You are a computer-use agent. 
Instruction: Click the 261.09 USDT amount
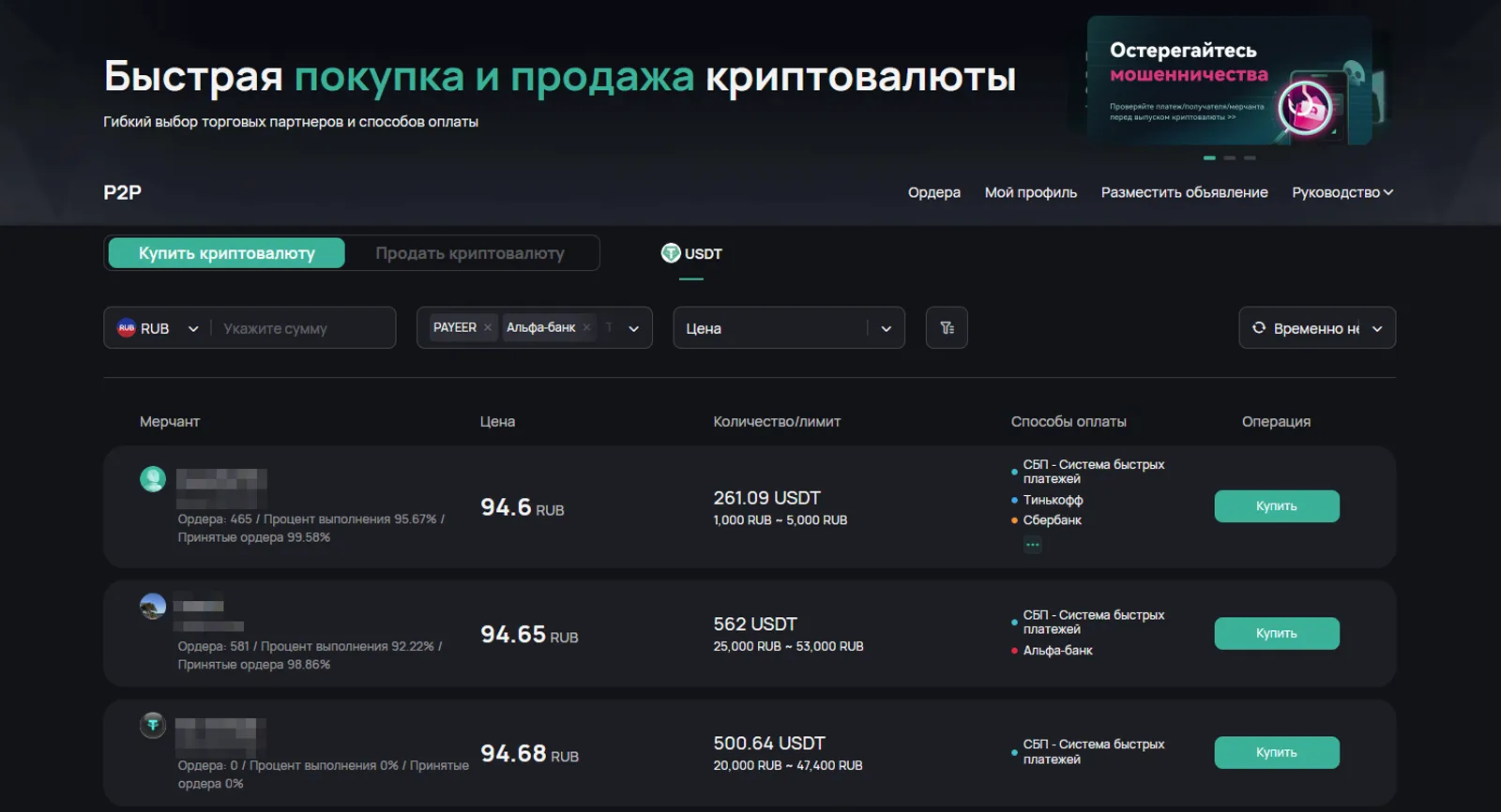(x=766, y=498)
